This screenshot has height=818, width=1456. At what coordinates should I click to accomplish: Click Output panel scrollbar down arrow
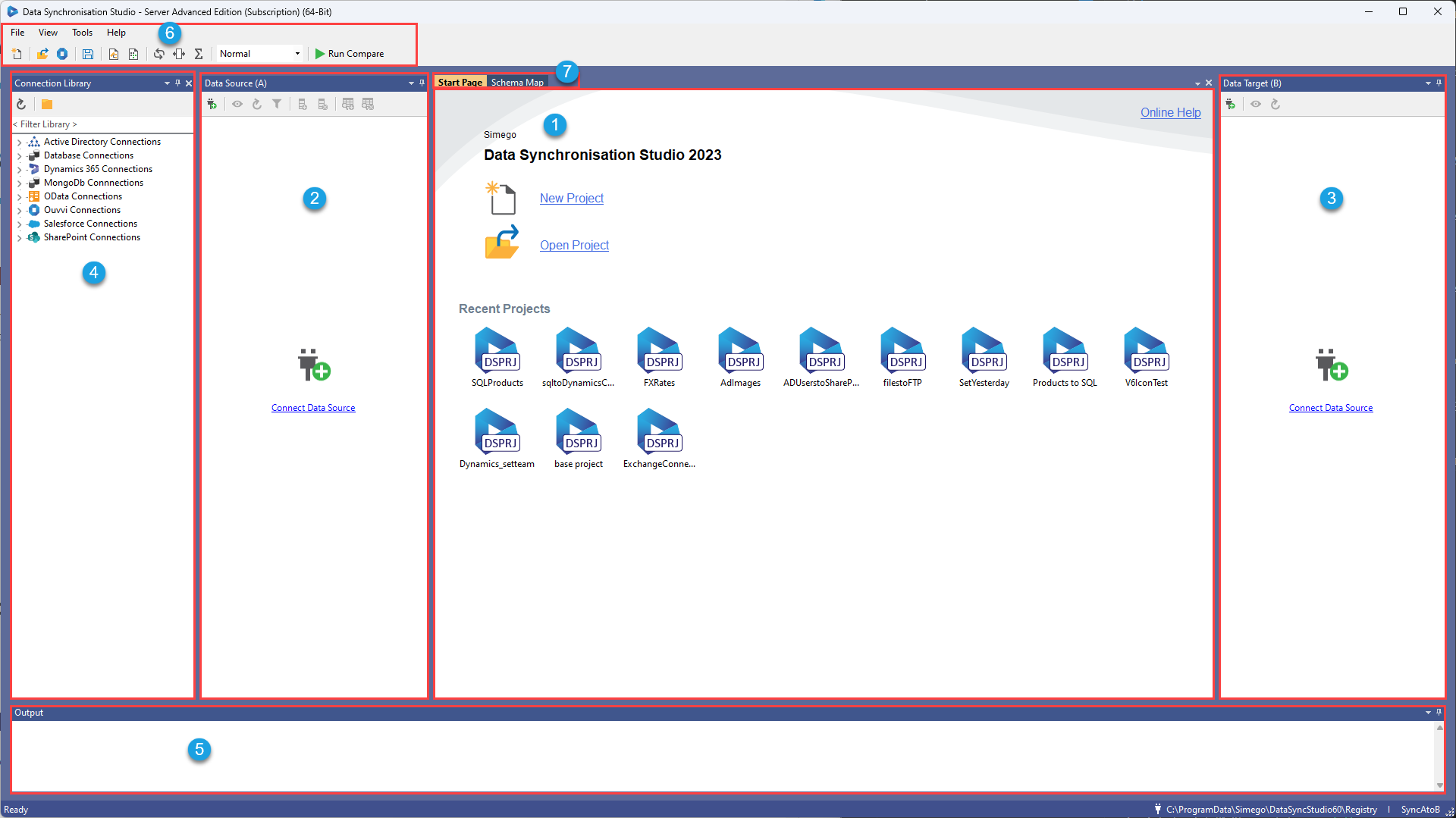click(x=1439, y=785)
